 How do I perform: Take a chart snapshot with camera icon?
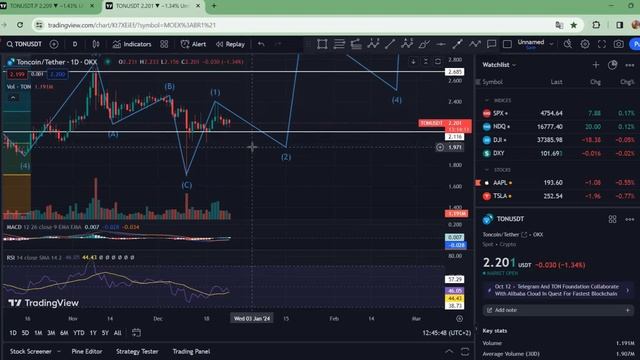coord(619,44)
